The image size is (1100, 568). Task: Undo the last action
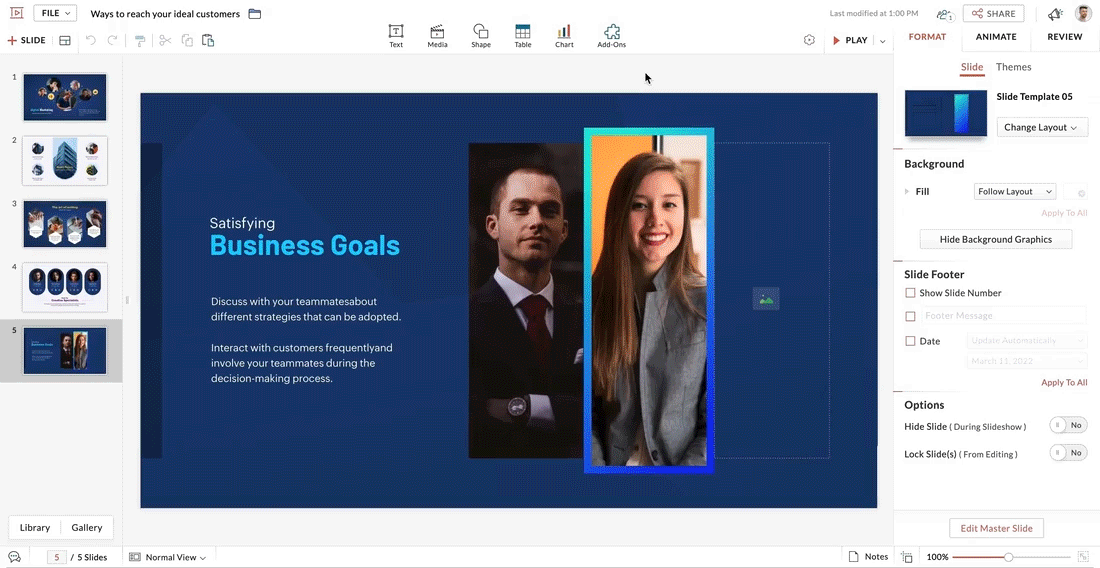[90, 41]
